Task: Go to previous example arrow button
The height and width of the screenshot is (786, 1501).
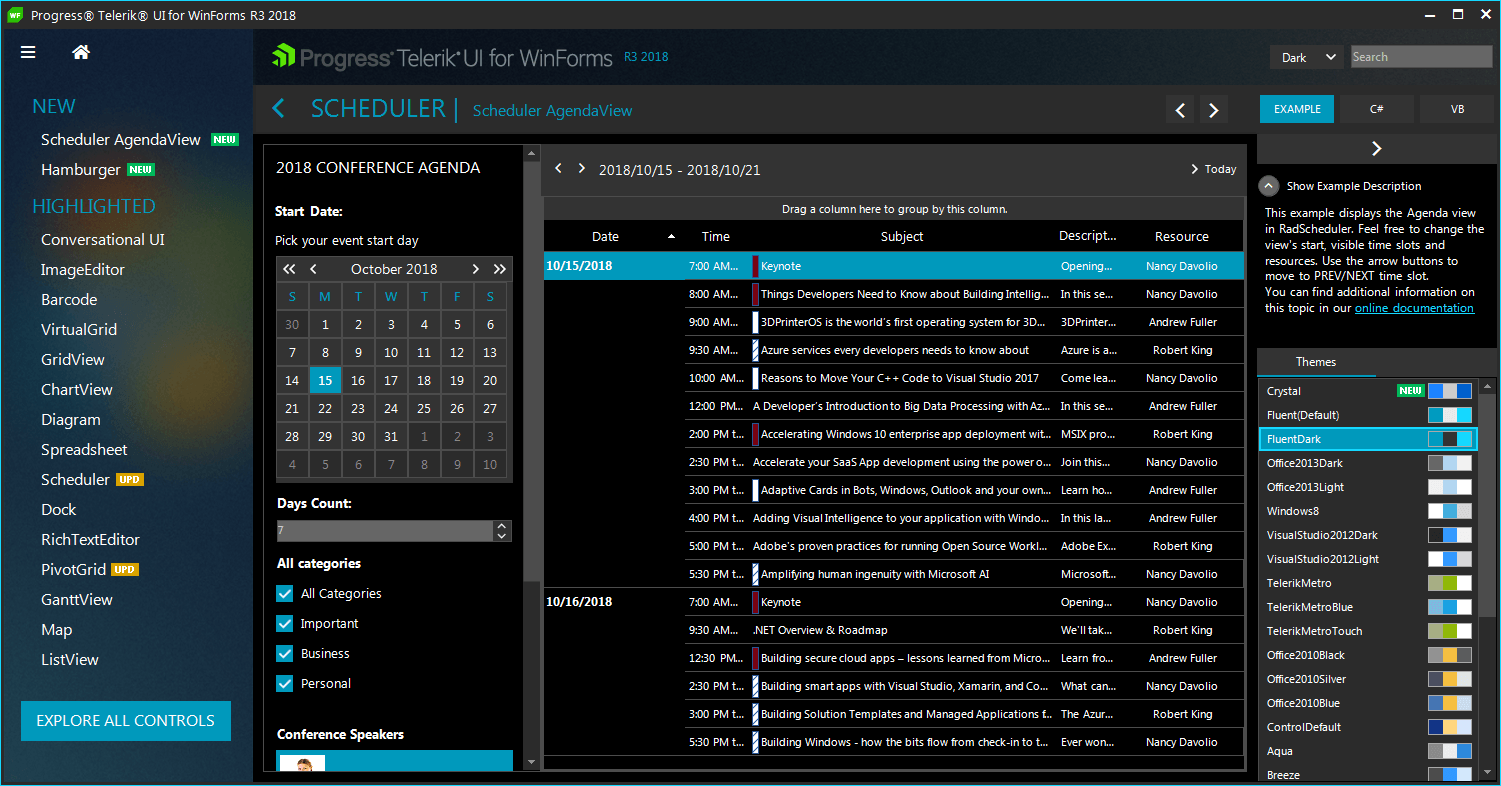Action: 1181,110
